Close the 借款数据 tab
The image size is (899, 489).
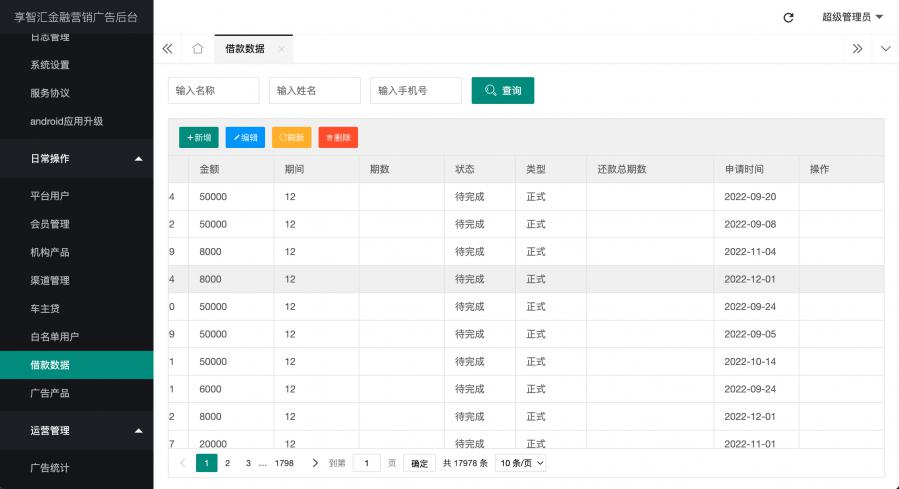click(x=282, y=49)
